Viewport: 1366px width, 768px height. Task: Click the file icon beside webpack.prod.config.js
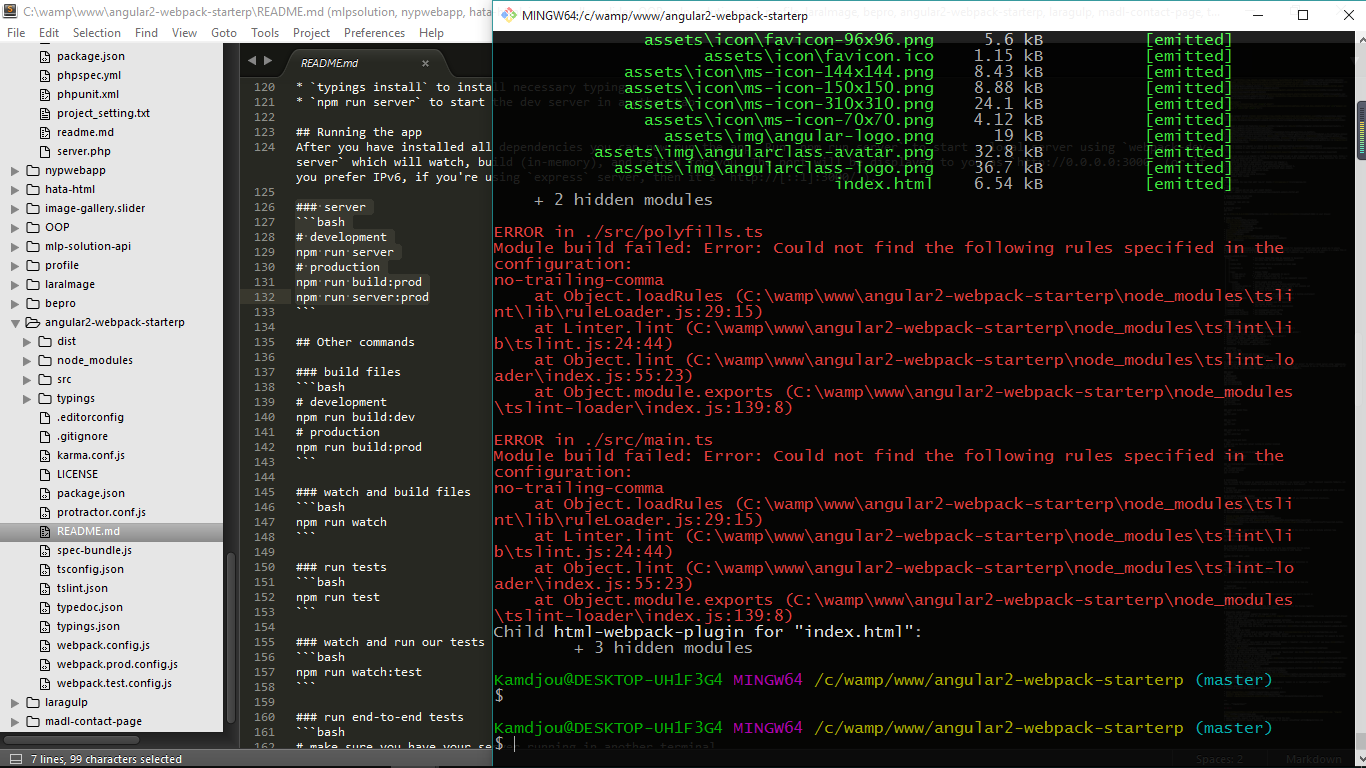coord(44,664)
